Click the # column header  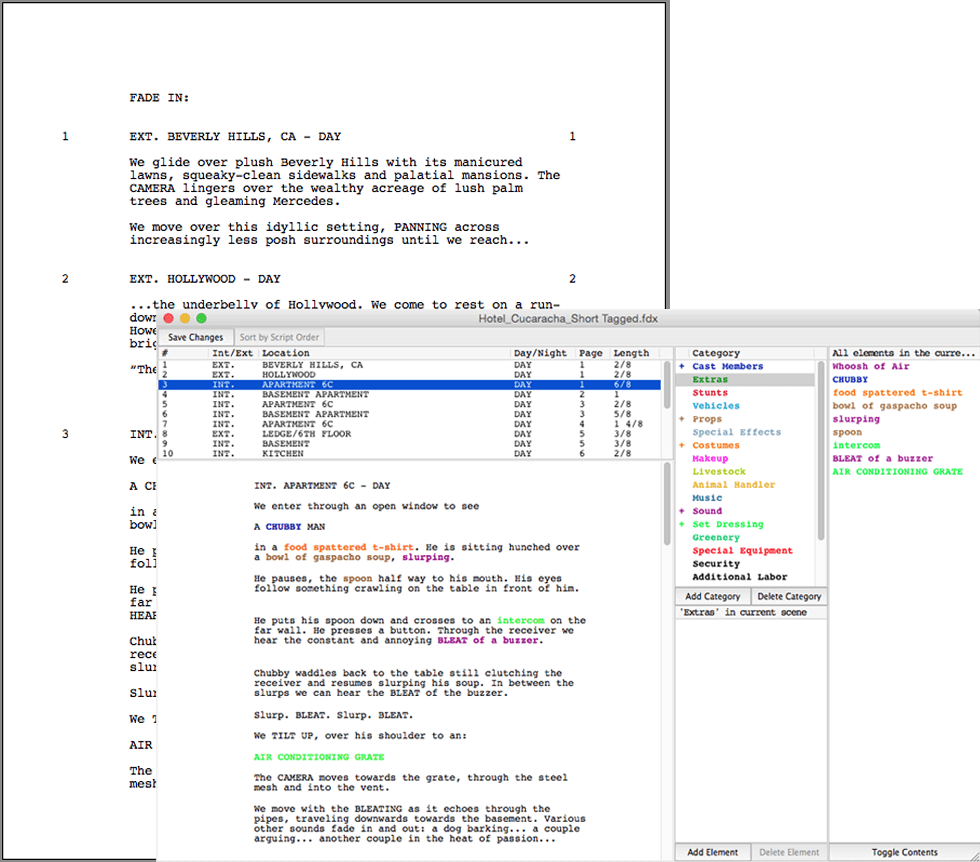coord(183,353)
